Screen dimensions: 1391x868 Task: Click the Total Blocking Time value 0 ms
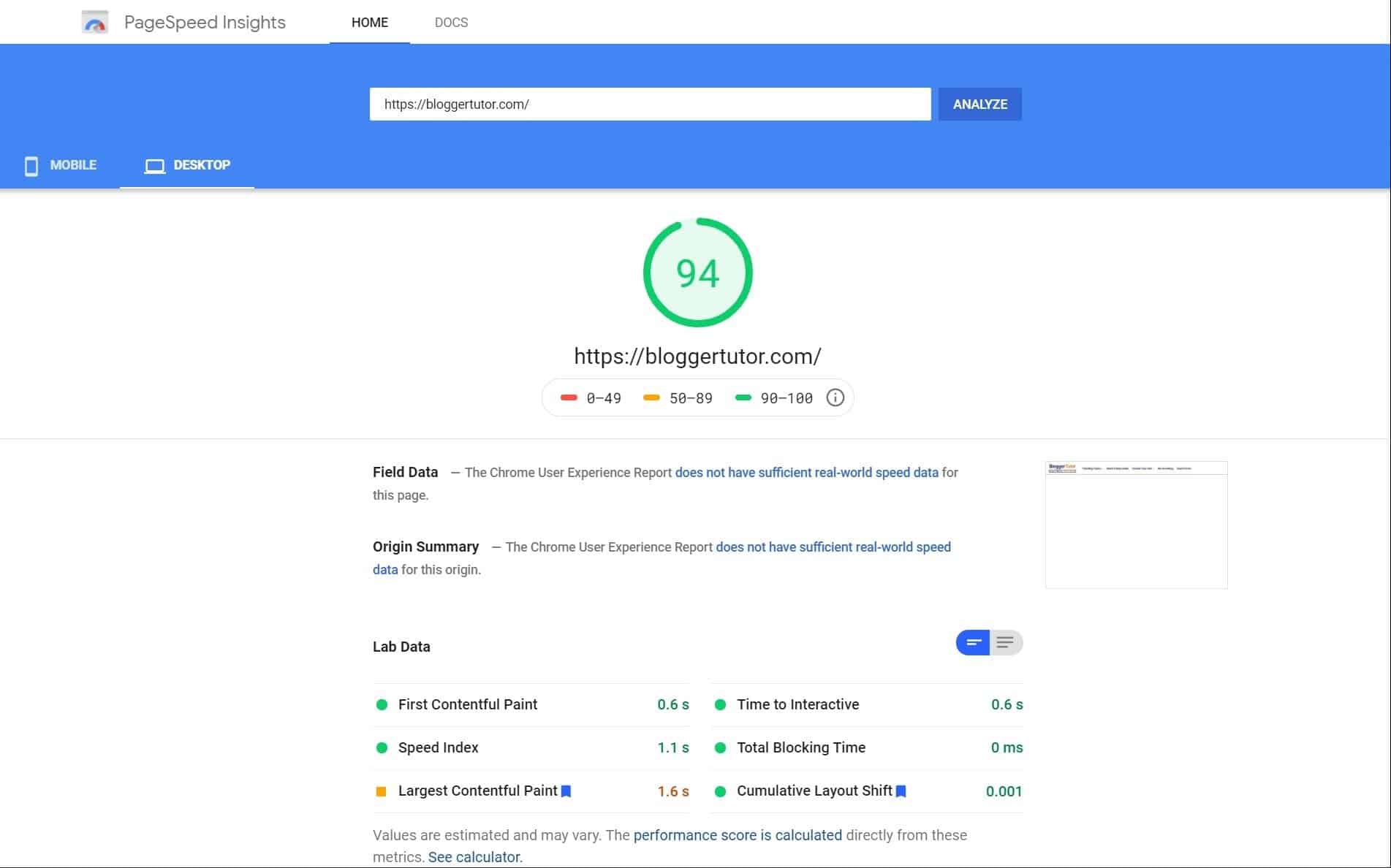tap(1007, 747)
